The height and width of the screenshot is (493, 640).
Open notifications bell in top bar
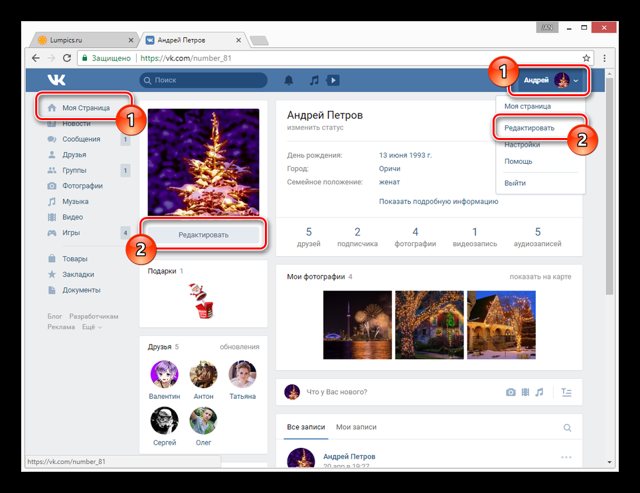tap(289, 80)
